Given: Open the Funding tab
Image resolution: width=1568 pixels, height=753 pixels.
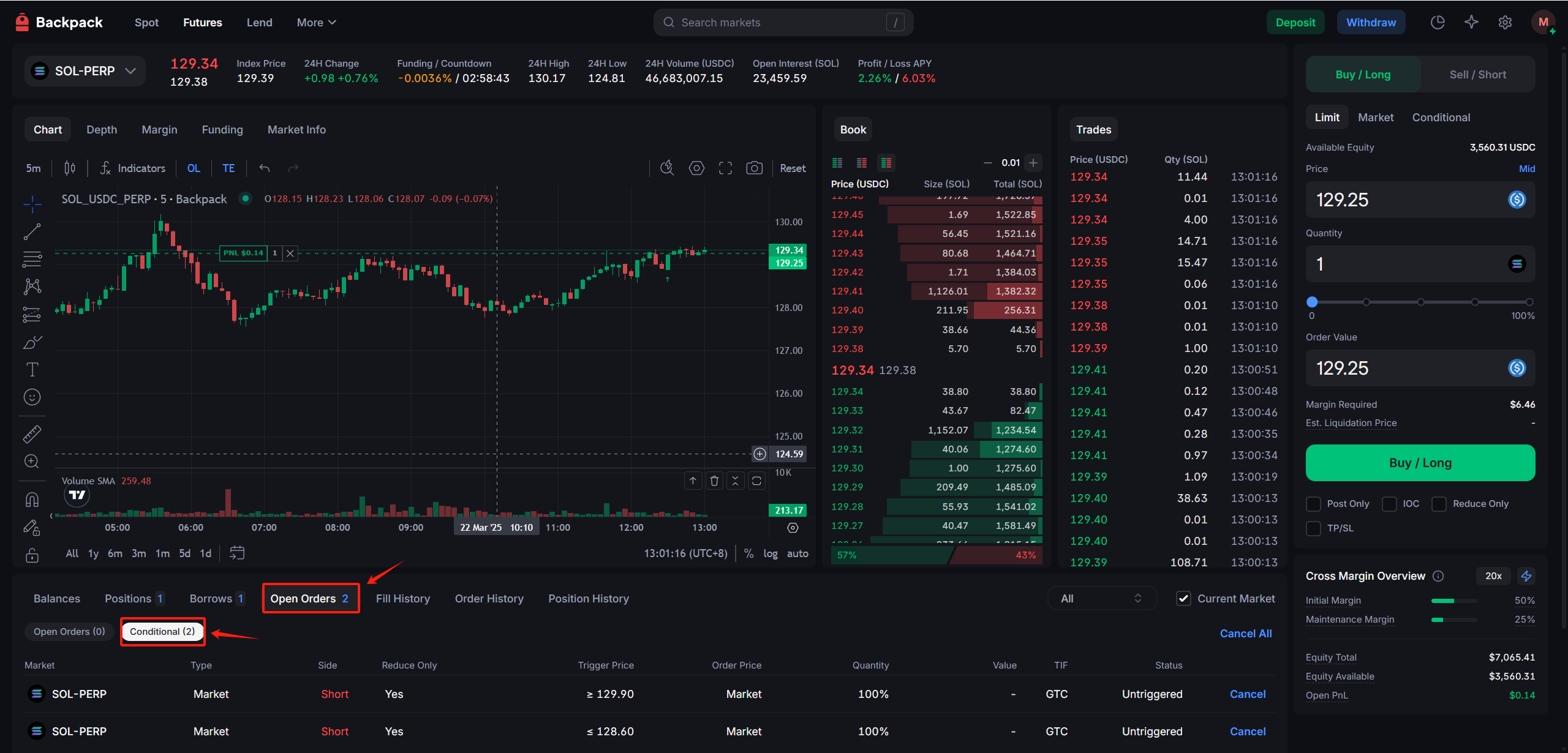Looking at the screenshot, I should 222,130.
